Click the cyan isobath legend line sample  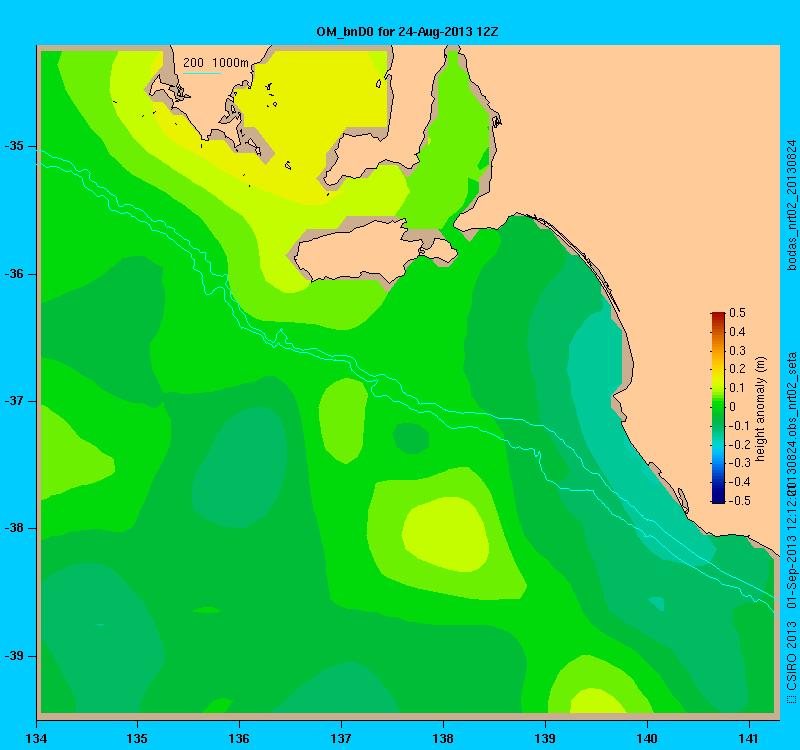pos(202,73)
